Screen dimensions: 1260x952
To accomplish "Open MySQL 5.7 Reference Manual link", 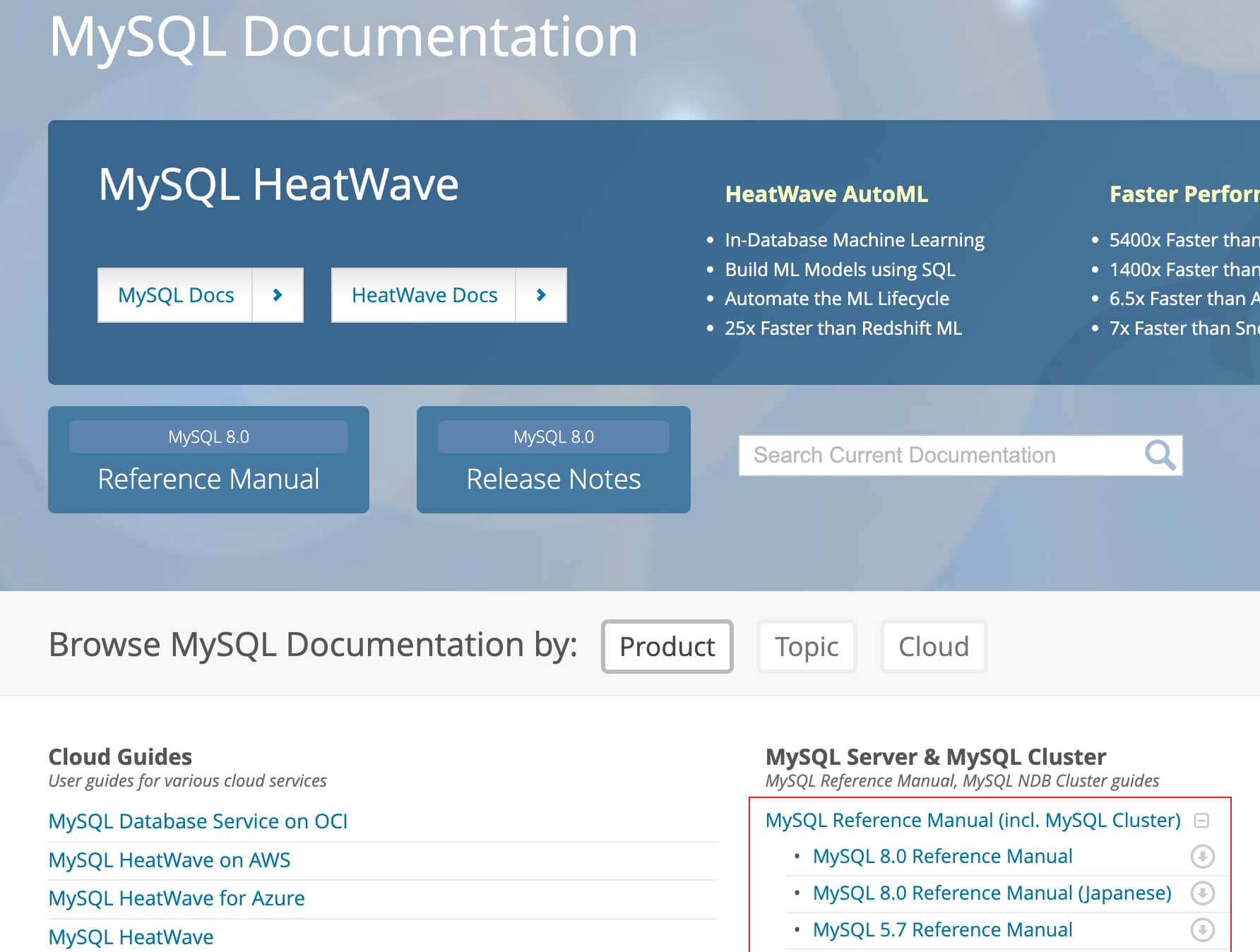I will tap(943, 930).
